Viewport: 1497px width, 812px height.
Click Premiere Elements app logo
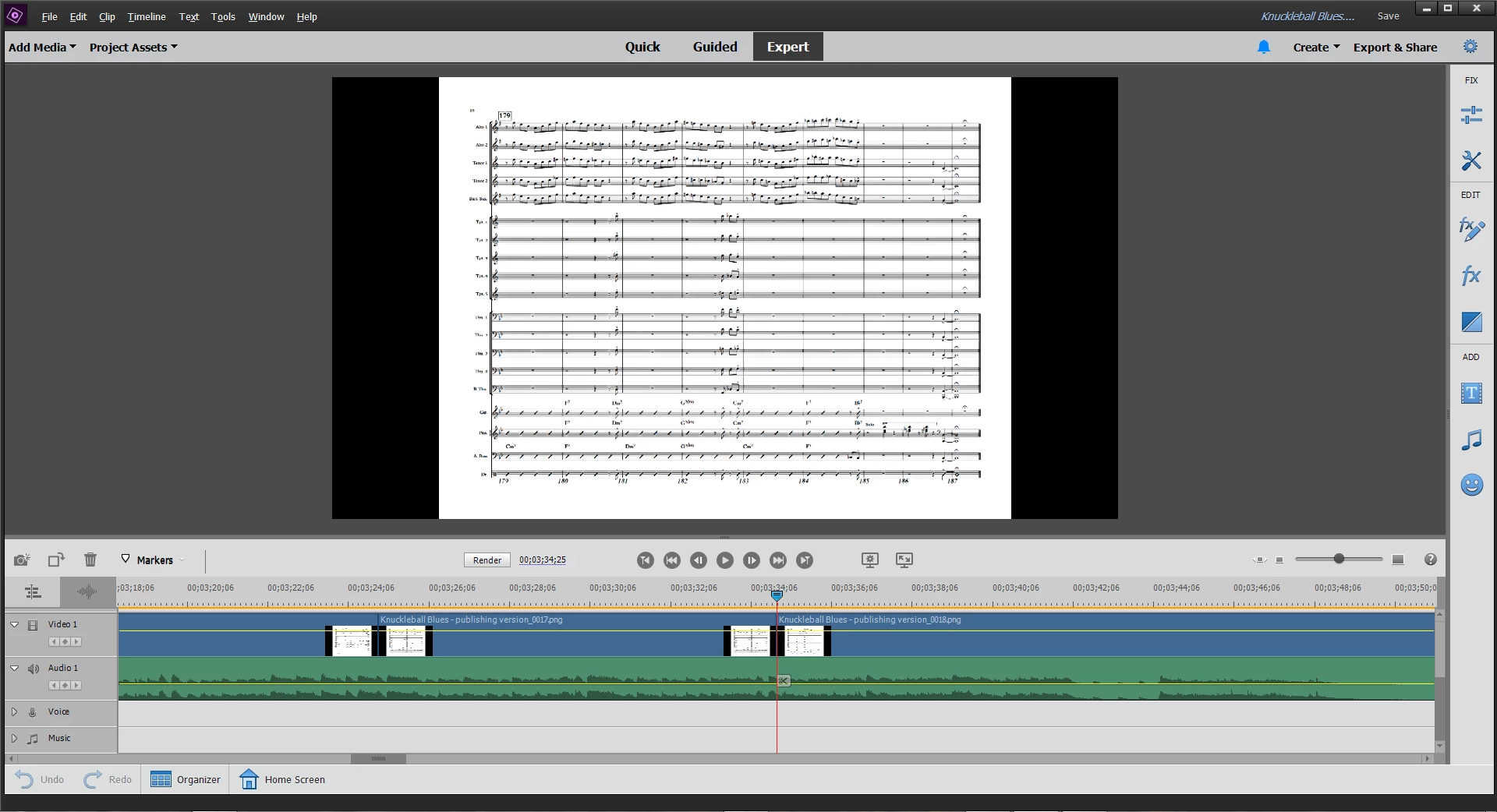coord(15,16)
